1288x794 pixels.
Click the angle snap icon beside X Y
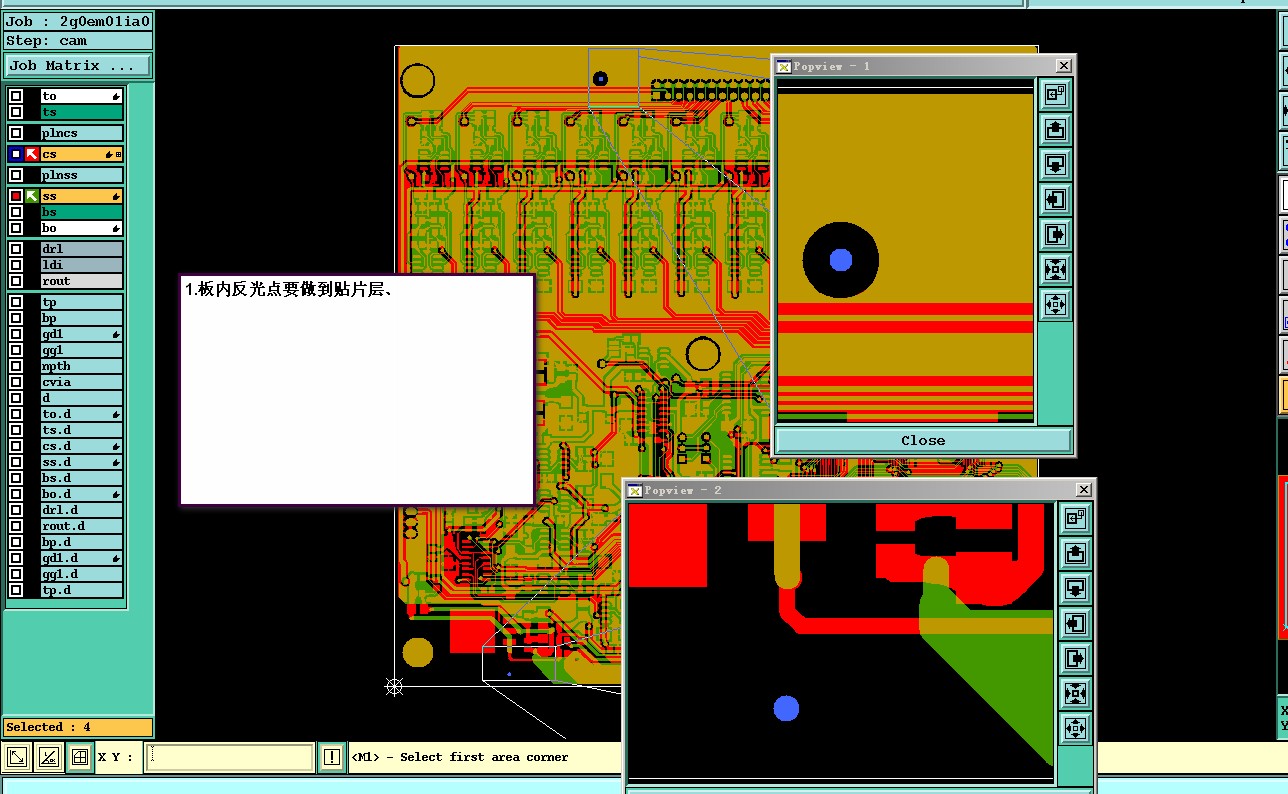tap(48, 758)
